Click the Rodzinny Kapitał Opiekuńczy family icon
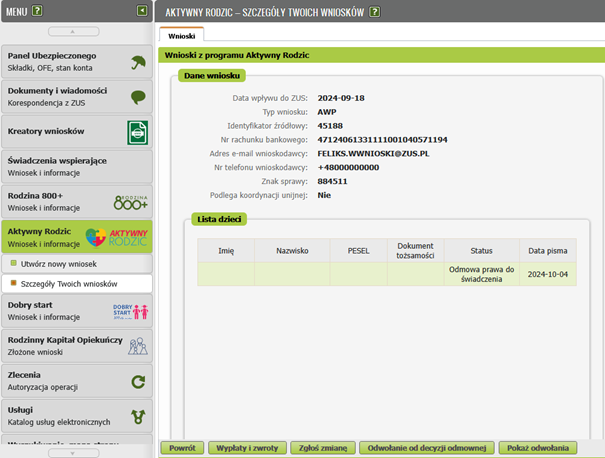This screenshot has width=605, height=458. pos(138,345)
